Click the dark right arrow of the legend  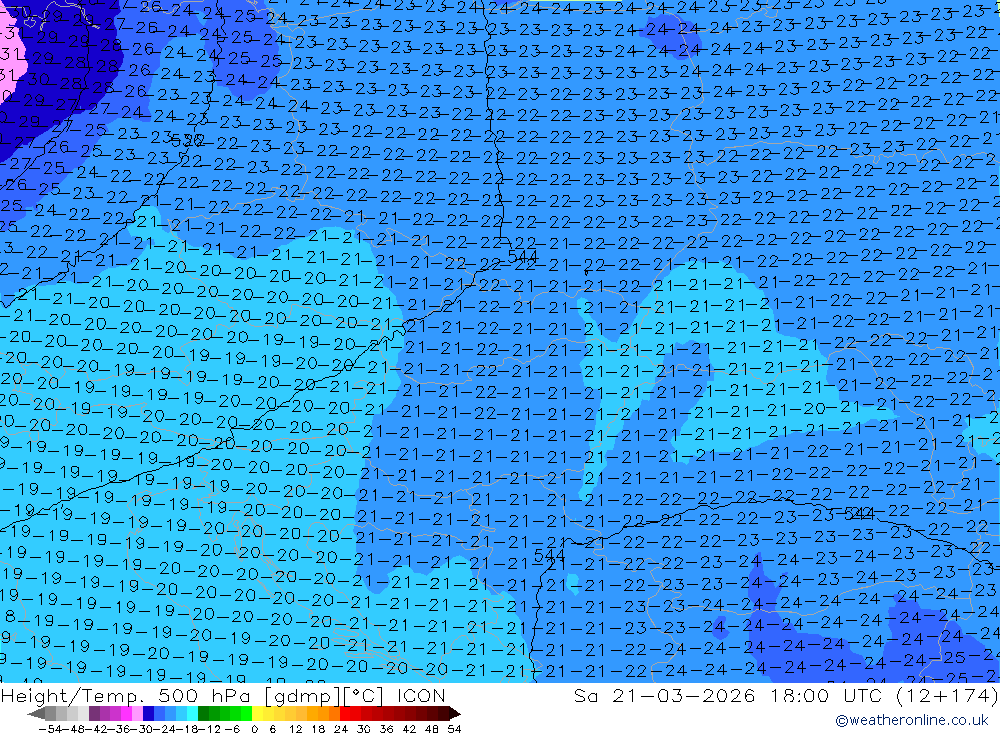point(455,714)
